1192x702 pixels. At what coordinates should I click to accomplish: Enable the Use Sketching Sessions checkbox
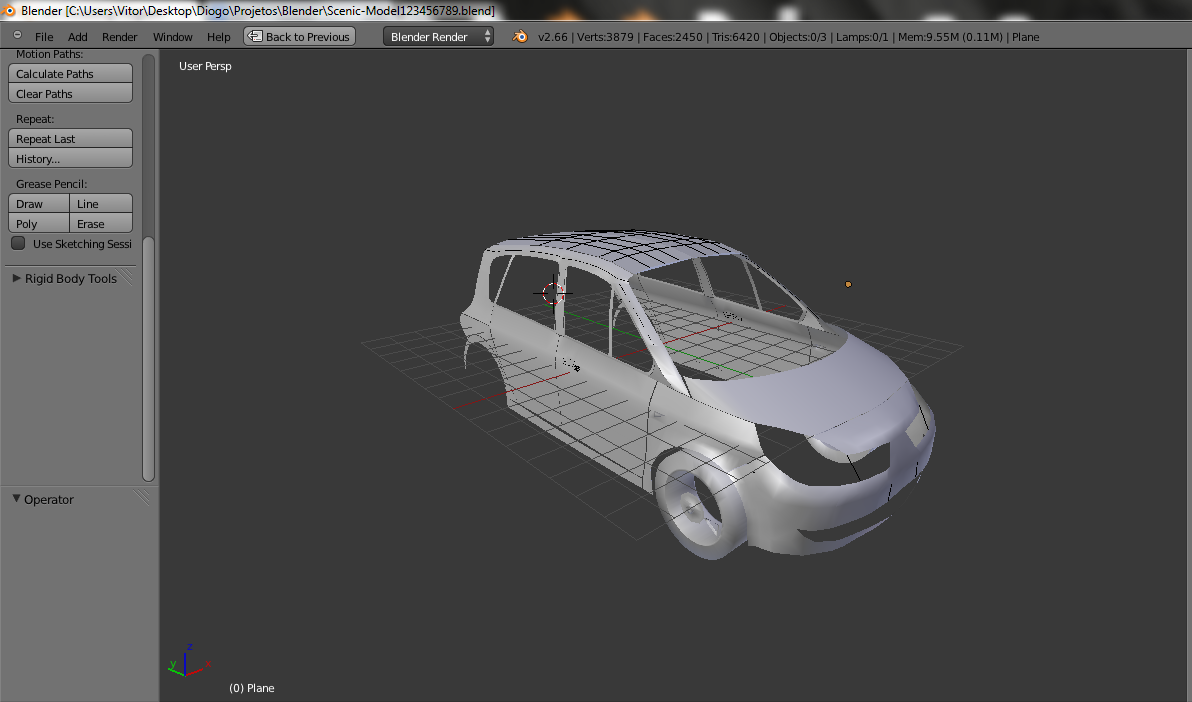pyautogui.click(x=18, y=244)
